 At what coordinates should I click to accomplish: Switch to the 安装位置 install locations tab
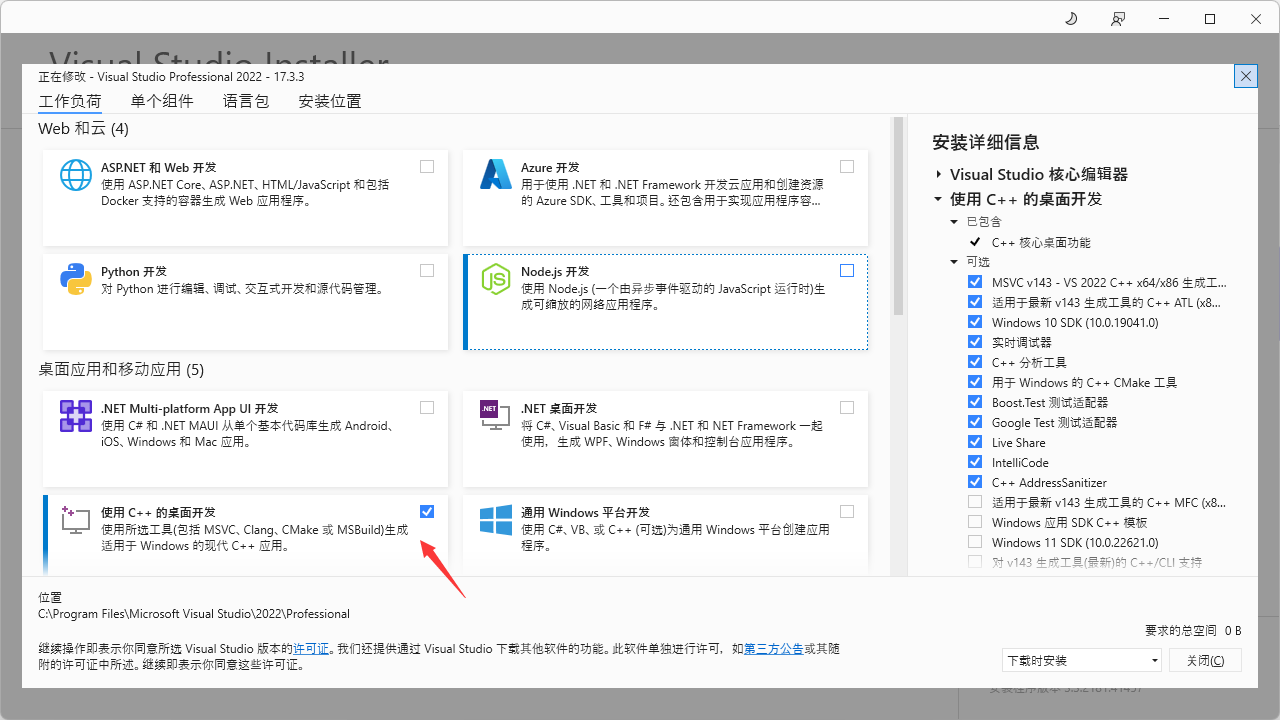click(330, 101)
